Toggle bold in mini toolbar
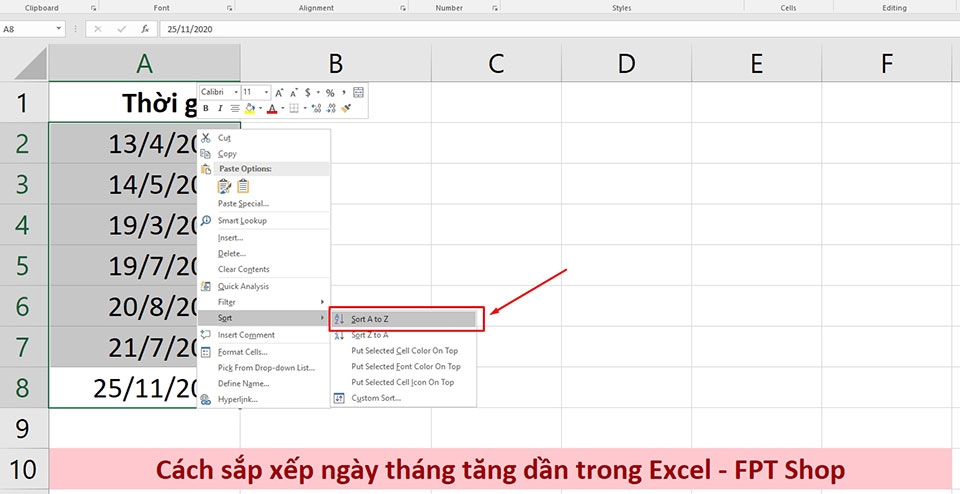960x494 pixels. point(206,108)
